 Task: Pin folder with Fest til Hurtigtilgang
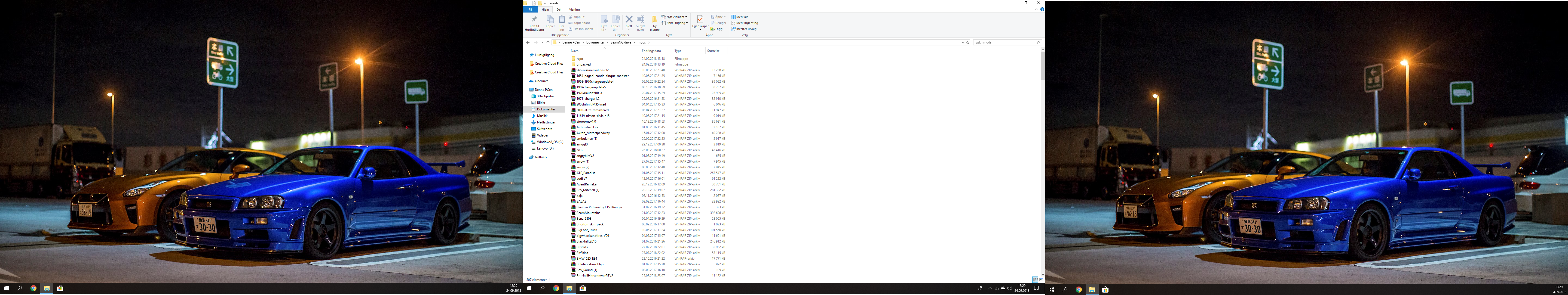(x=534, y=24)
